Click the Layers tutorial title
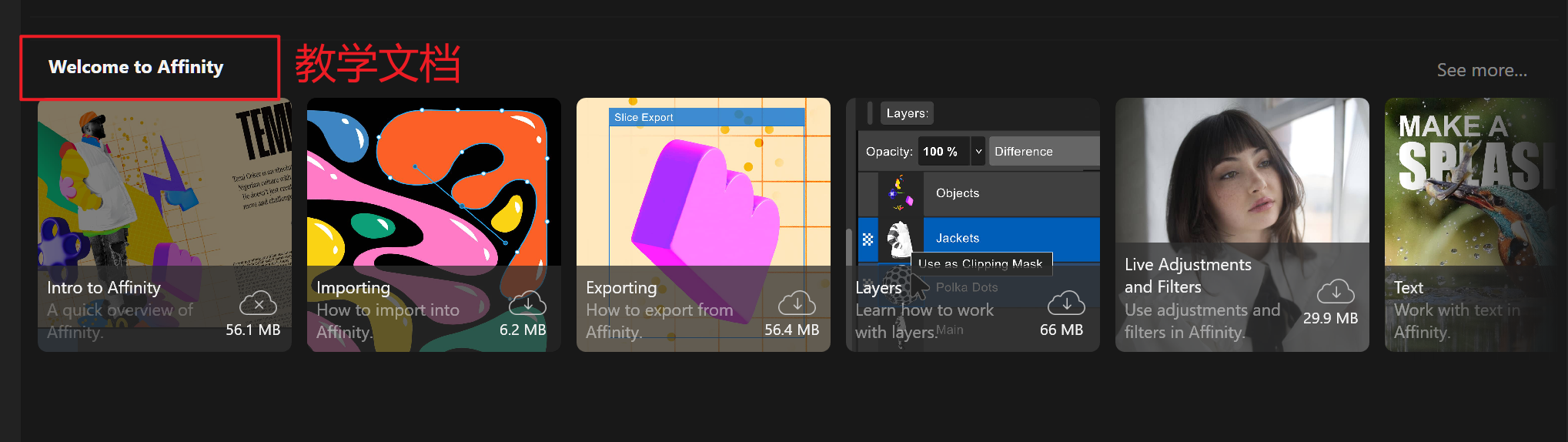The height and width of the screenshot is (442, 1568). [x=878, y=288]
